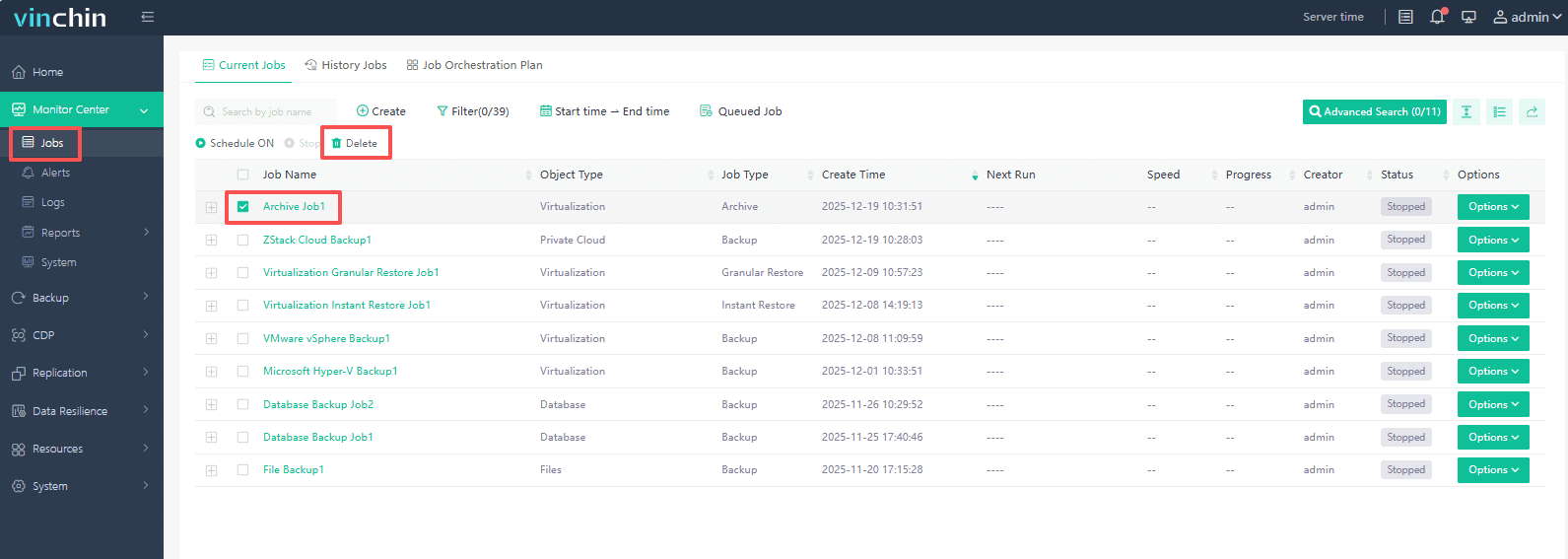The image size is (1568, 559).
Task: Open the Database Backup Job2 link
Action: click(317, 404)
